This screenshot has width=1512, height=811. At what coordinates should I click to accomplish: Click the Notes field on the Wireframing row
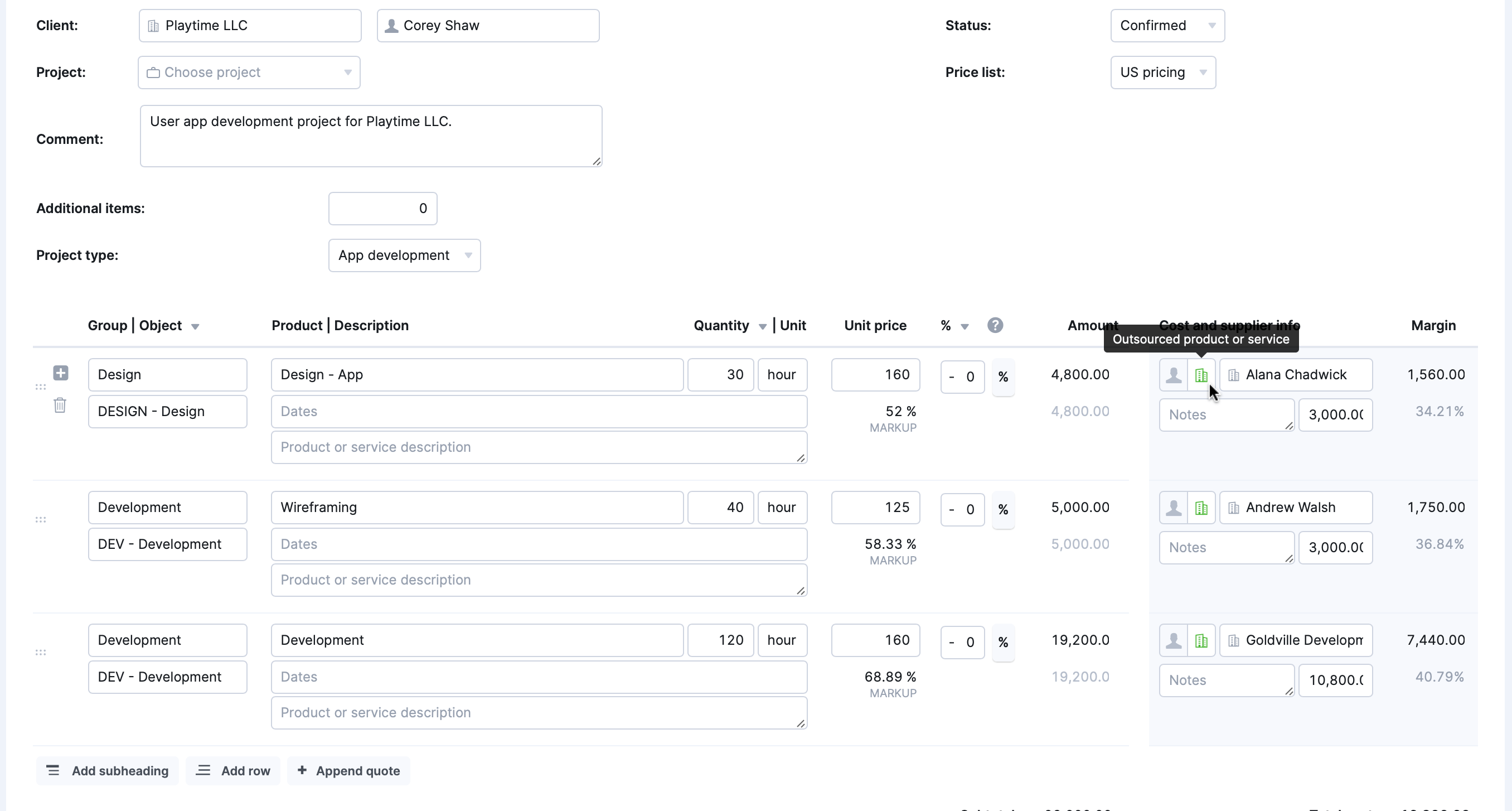(x=1225, y=547)
